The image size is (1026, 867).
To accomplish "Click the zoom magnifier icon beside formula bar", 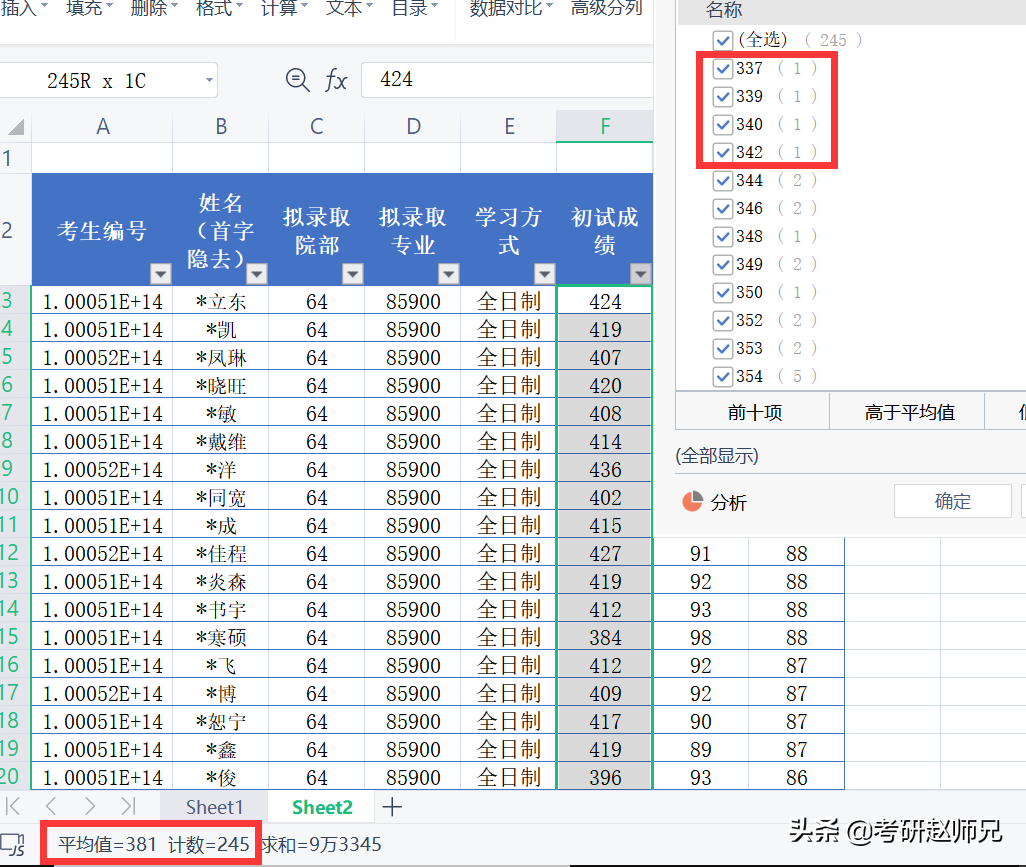I will point(297,80).
